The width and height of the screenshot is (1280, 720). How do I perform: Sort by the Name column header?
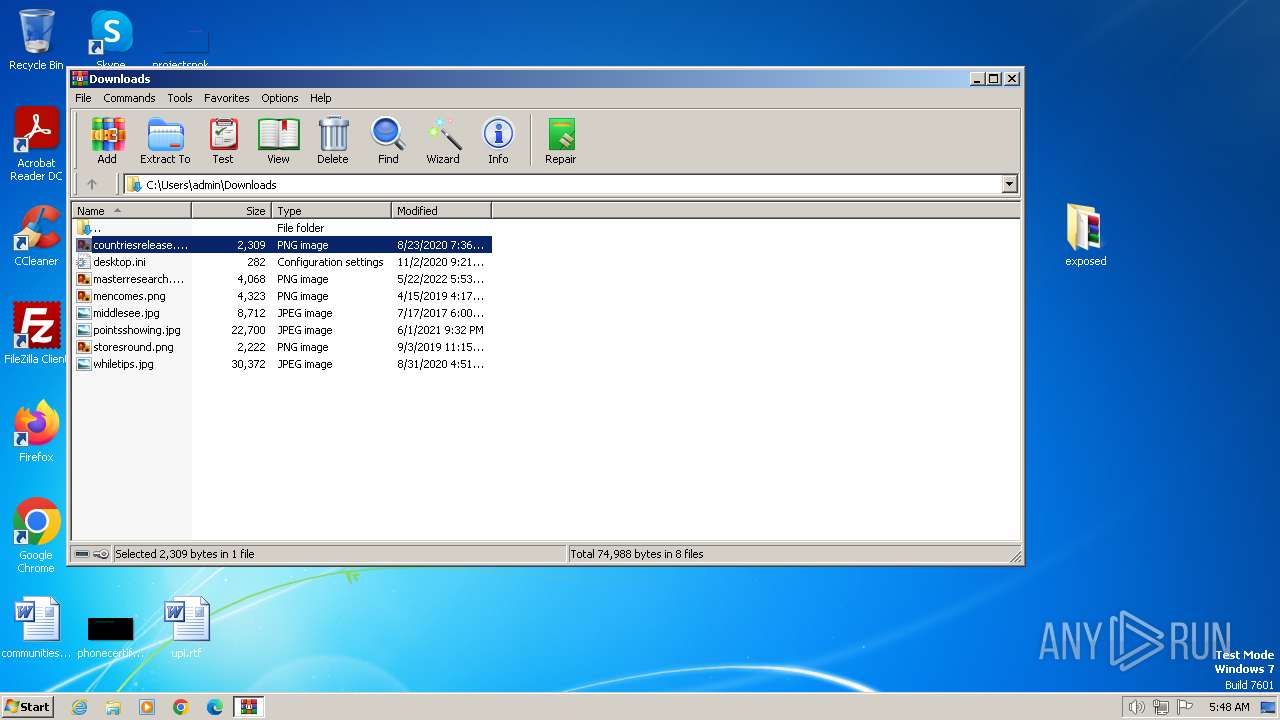131,211
